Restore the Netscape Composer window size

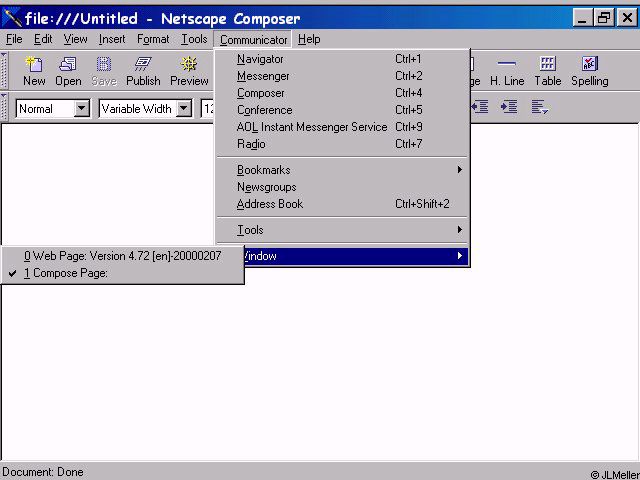click(604, 18)
